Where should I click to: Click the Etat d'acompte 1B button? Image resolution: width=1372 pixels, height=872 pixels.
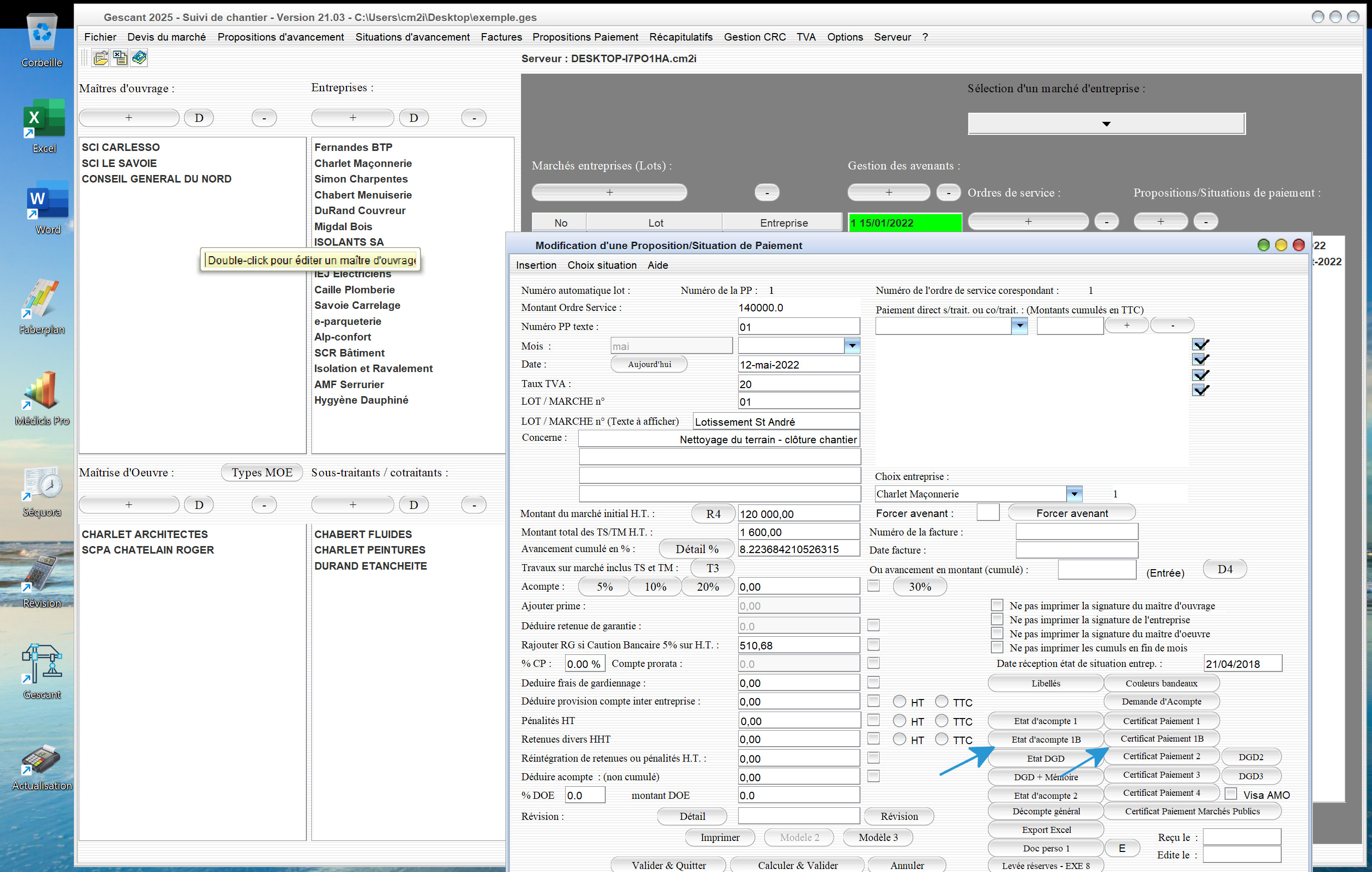[x=1046, y=739]
